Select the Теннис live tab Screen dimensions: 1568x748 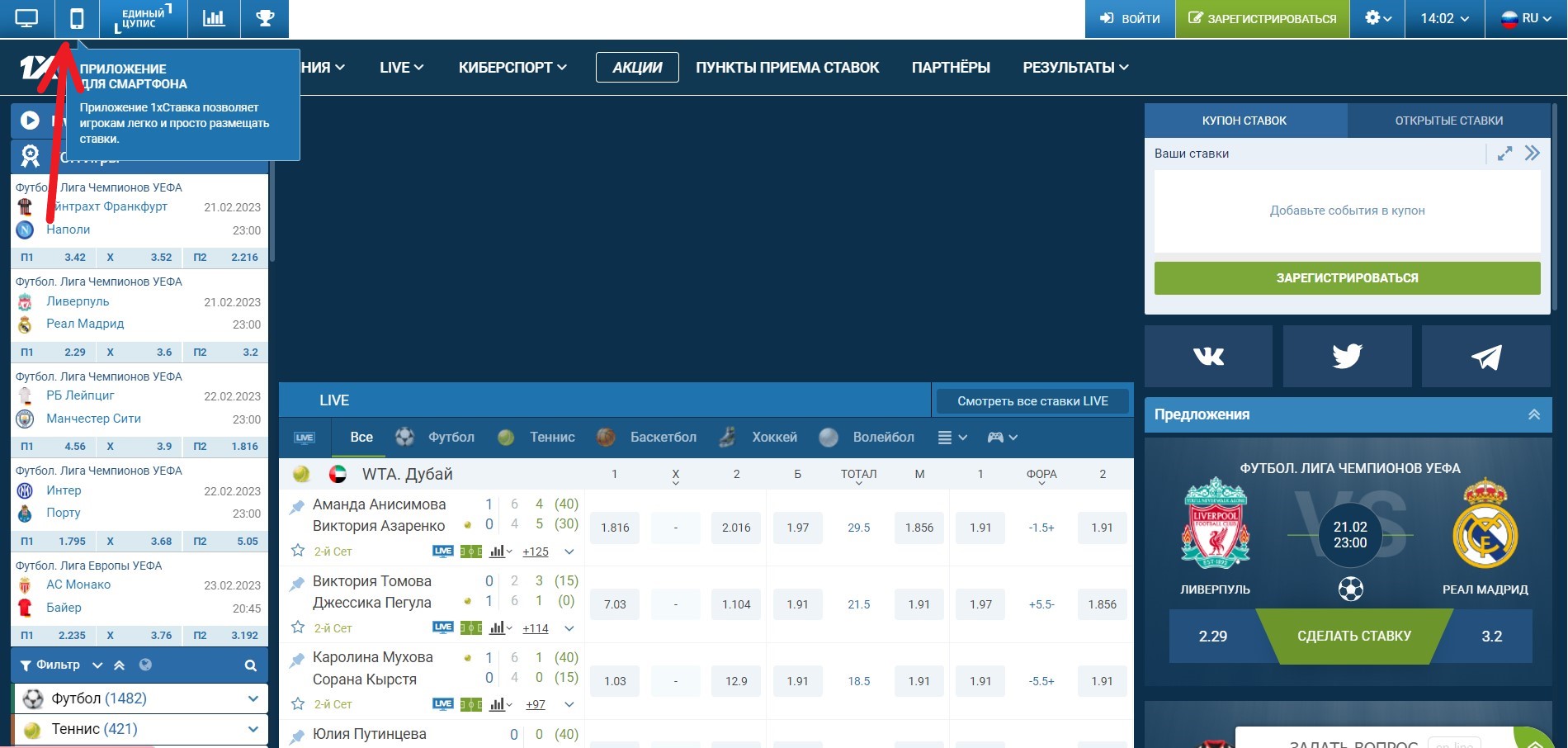click(536, 438)
